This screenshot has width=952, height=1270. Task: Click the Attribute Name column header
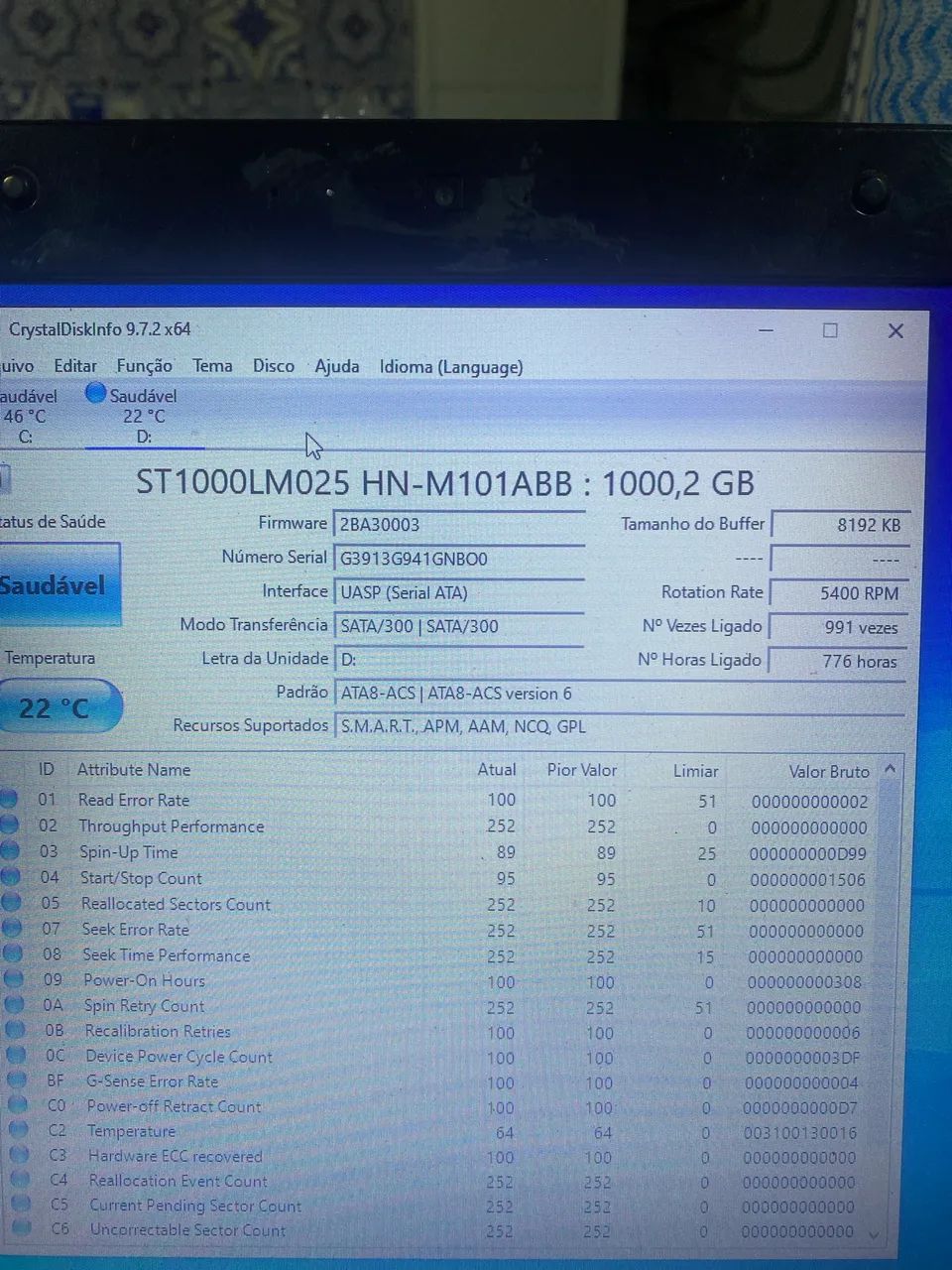click(x=134, y=769)
